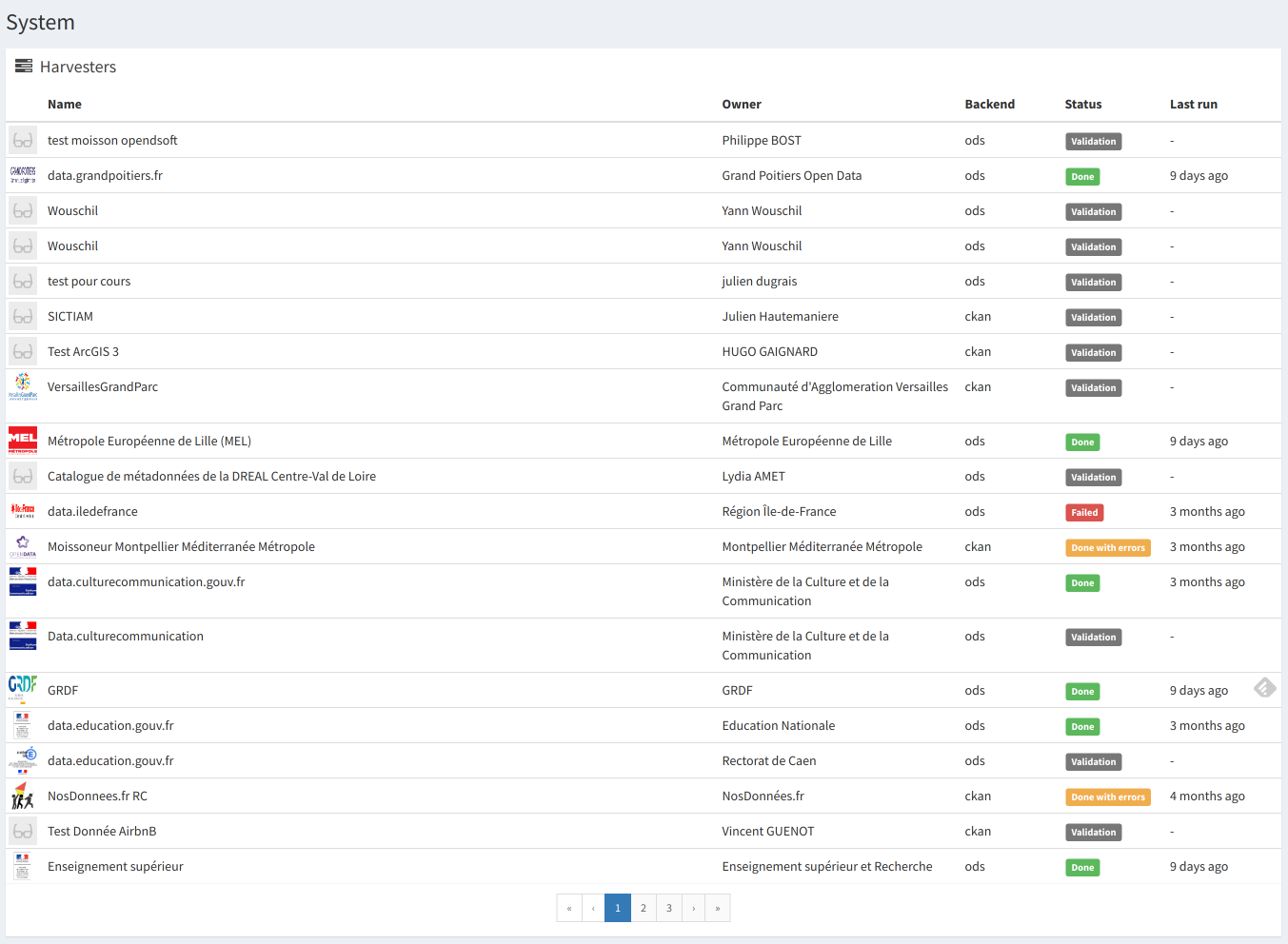Click the data.iledefrance logo
This screenshot has height=944, width=1288.
tap(23, 511)
